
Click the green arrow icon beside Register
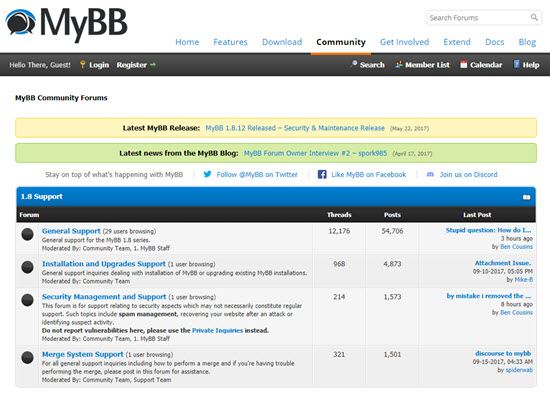tap(153, 65)
